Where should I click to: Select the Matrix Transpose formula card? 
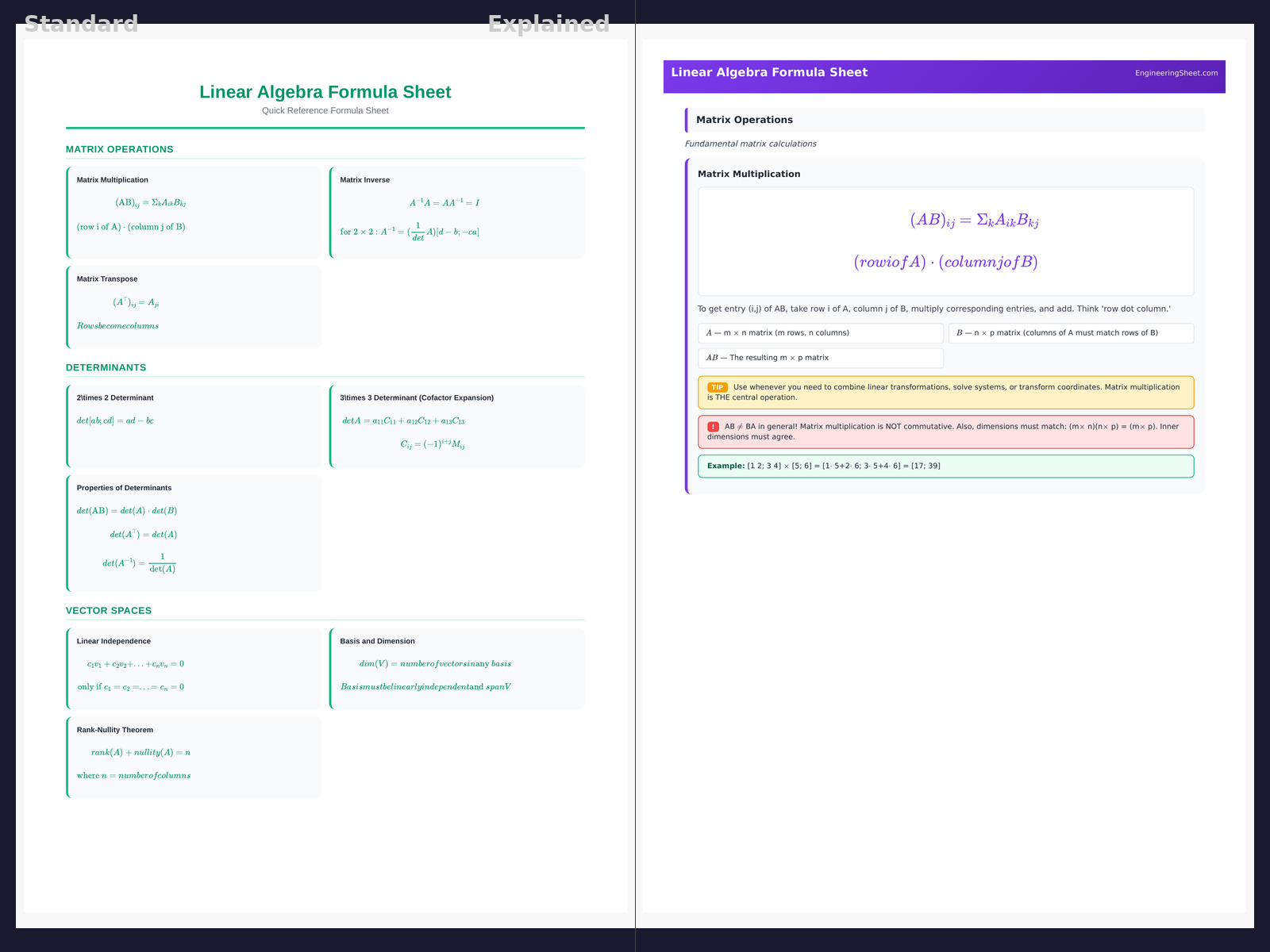[x=194, y=307]
